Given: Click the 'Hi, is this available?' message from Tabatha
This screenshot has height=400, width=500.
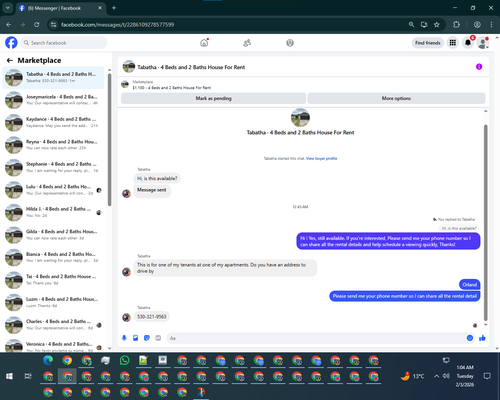Looking at the screenshot, I should click(x=157, y=178).
